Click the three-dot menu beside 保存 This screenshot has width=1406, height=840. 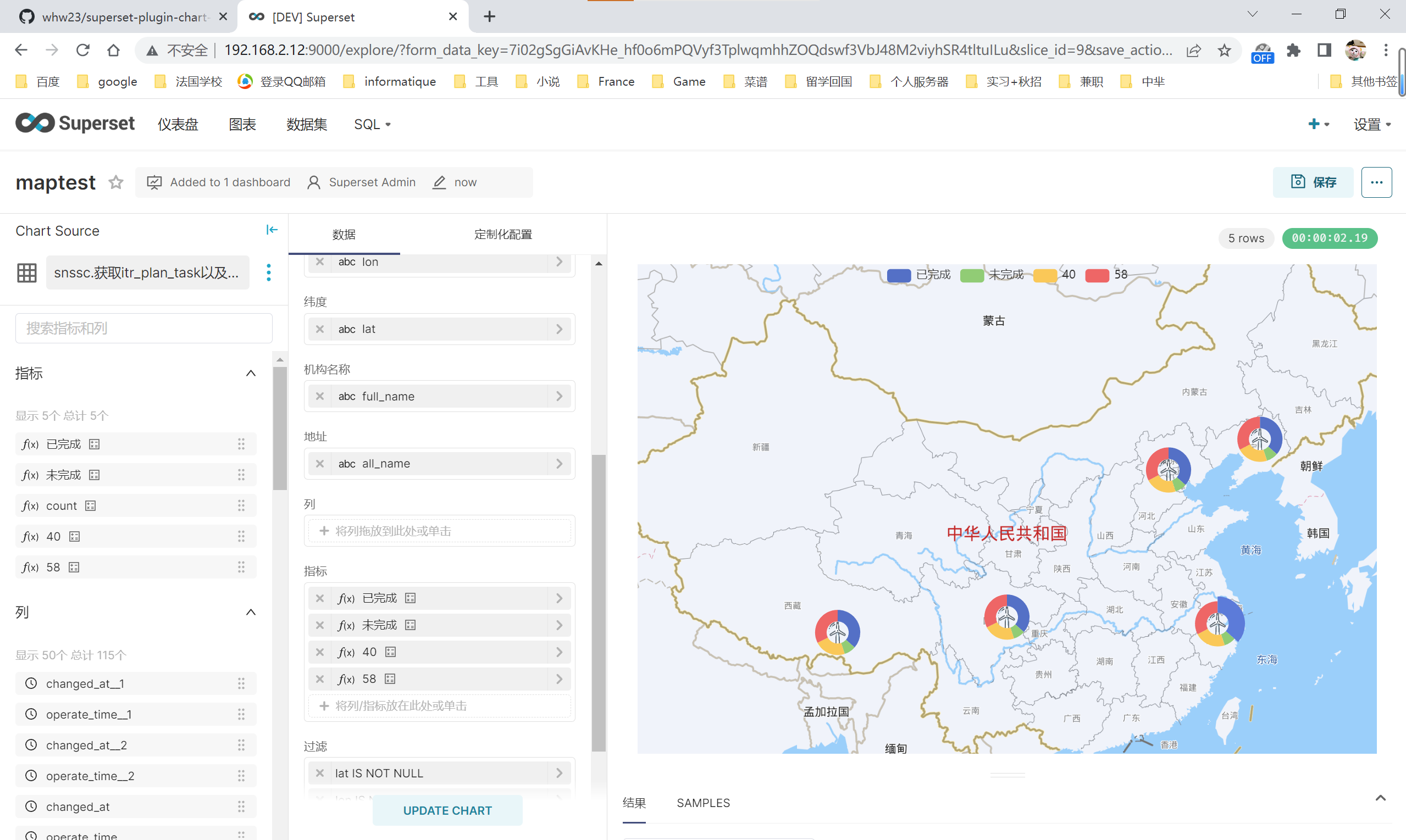pyautogui.click(x=1376, y=182)
